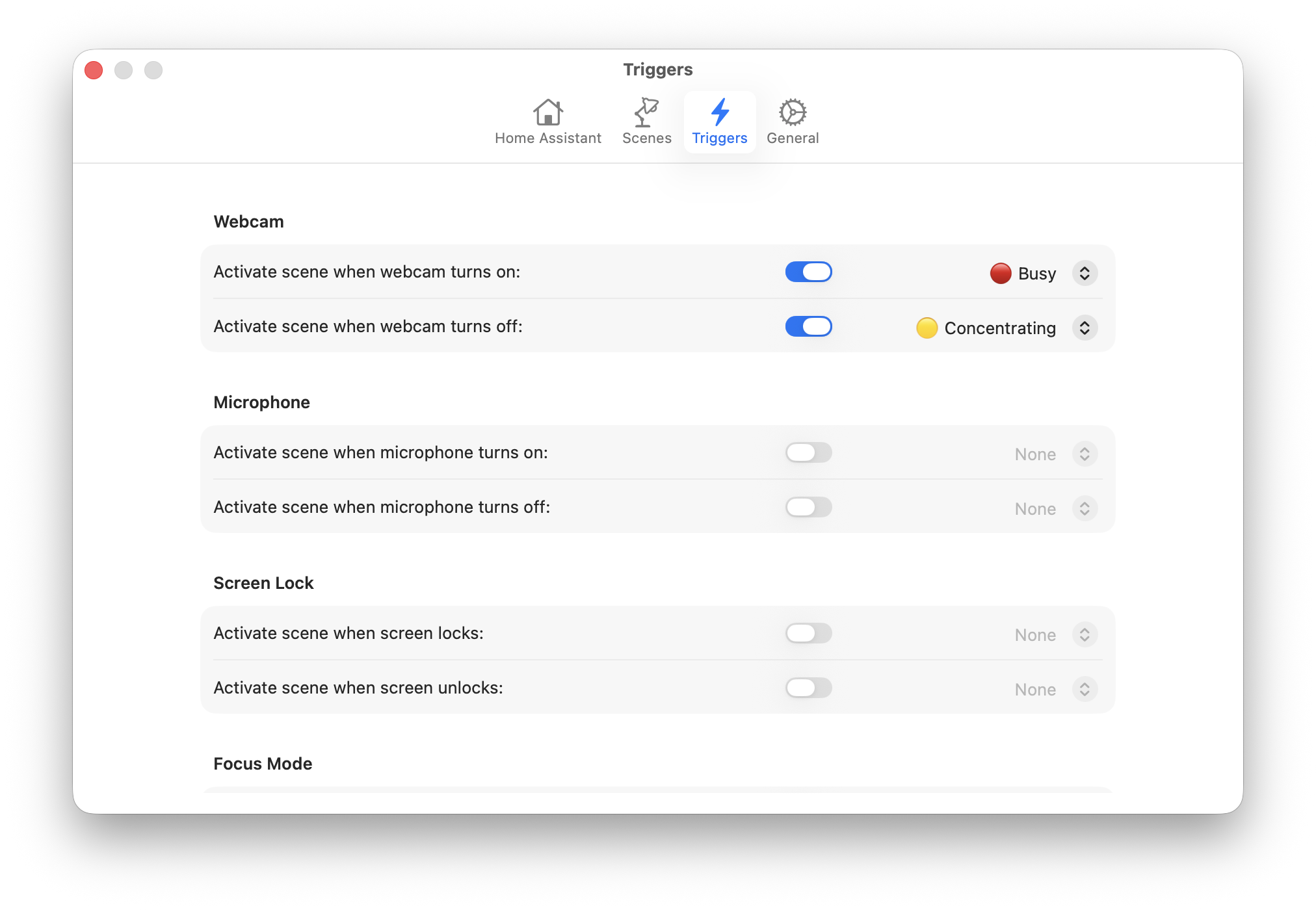The image size is (1316, 910).
Task: Open the General gear icon tab
Action: (792, 112)
